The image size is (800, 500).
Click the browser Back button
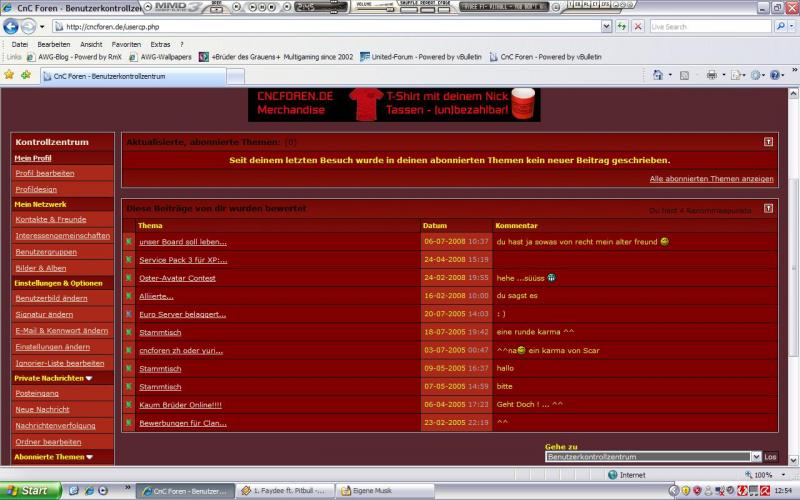pyautogui.click(x=12, y=27)
